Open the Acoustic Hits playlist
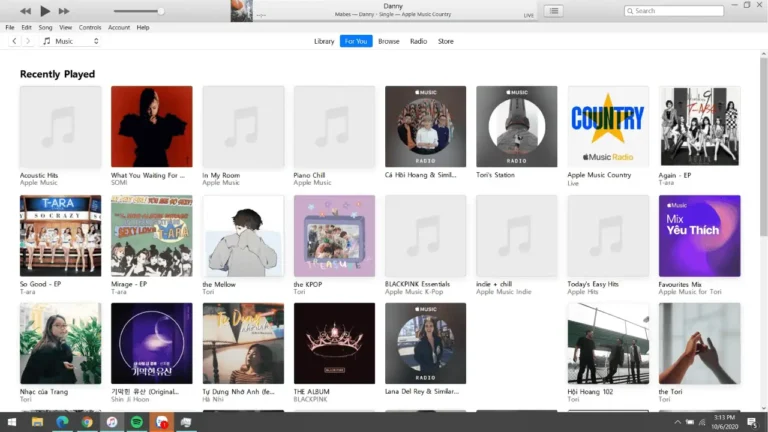 pos(61,126)
